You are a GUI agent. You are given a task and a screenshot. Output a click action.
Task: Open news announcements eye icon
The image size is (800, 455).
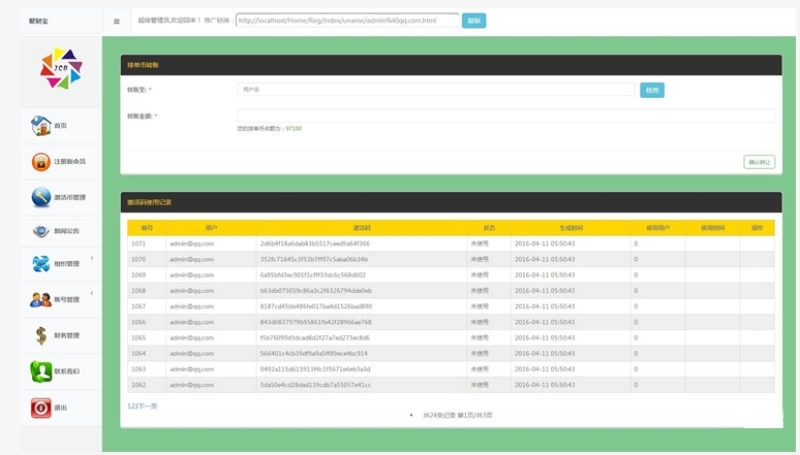pos(41,231)
